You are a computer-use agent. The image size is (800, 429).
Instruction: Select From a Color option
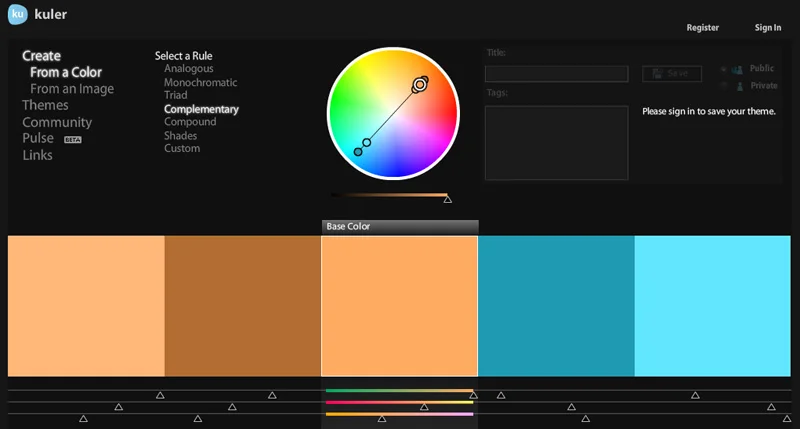66,72
